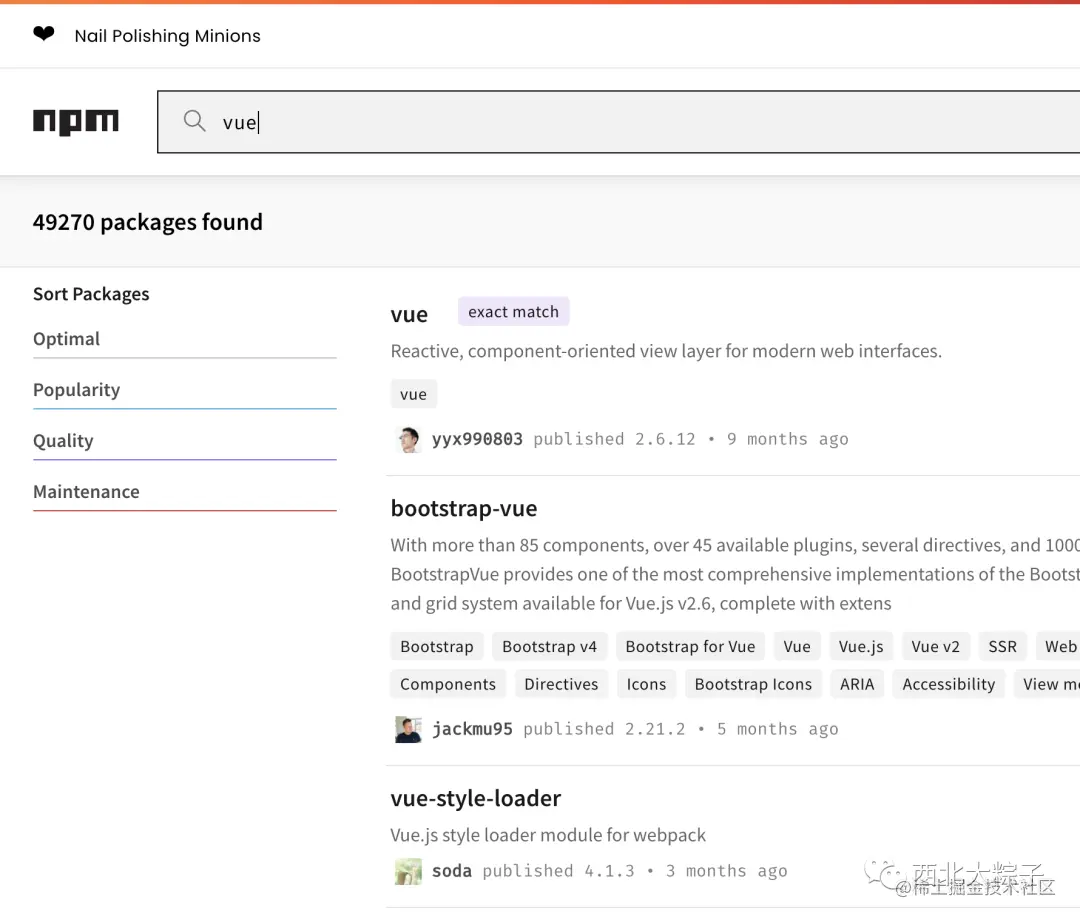
Task: Select the Vue v2 keyword tag
Action: click(935, 647)
